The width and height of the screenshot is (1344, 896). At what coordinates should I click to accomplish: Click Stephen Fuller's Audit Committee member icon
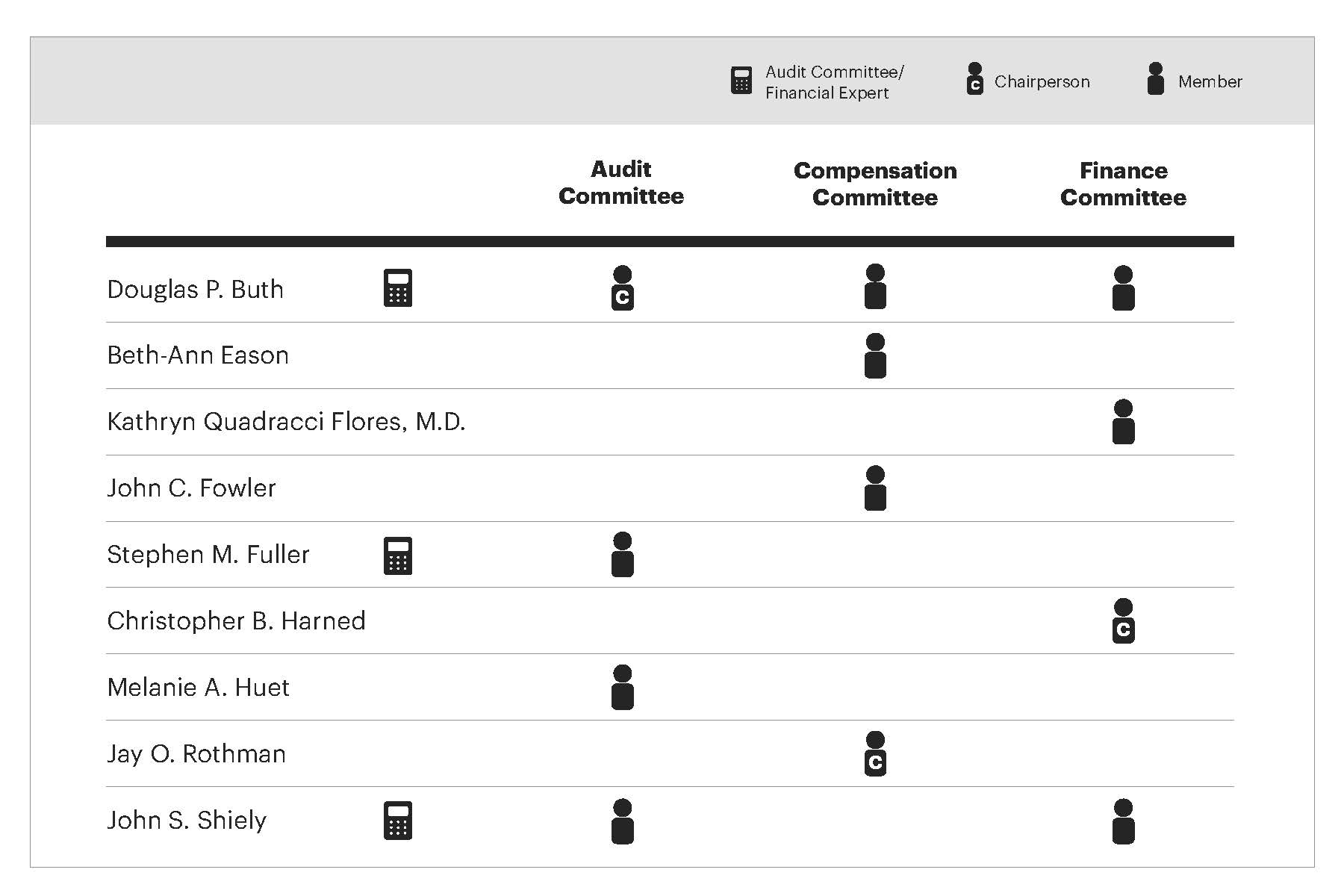pyautogui.click(x=622, y=555)
